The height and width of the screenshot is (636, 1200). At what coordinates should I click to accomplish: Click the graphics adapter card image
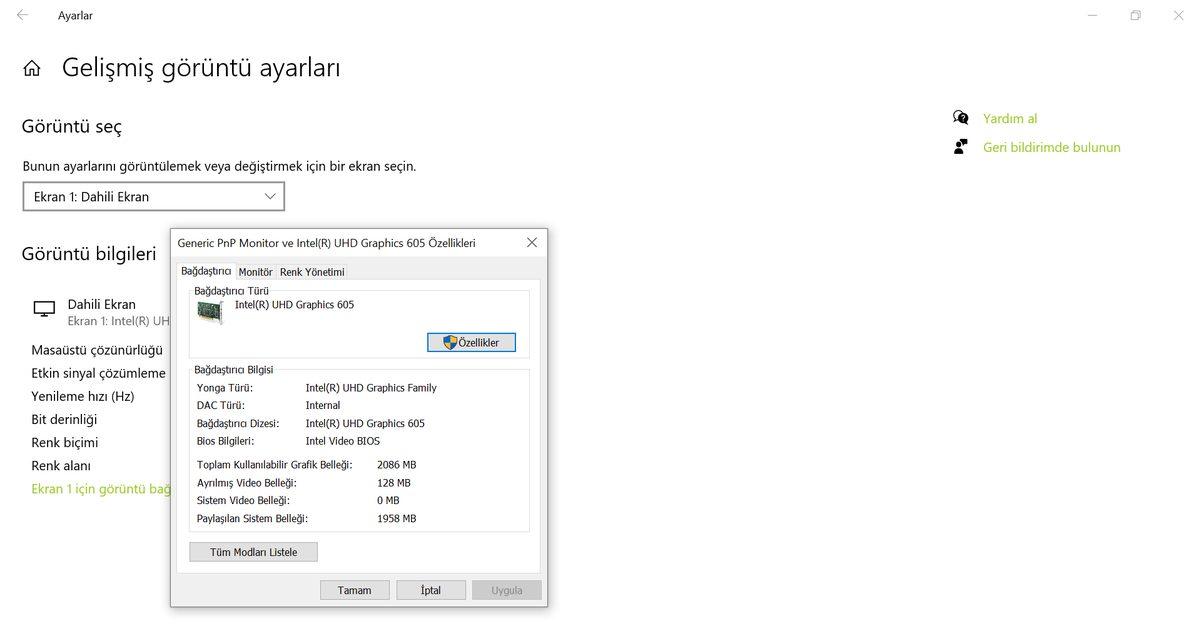(x=209, y=311)
